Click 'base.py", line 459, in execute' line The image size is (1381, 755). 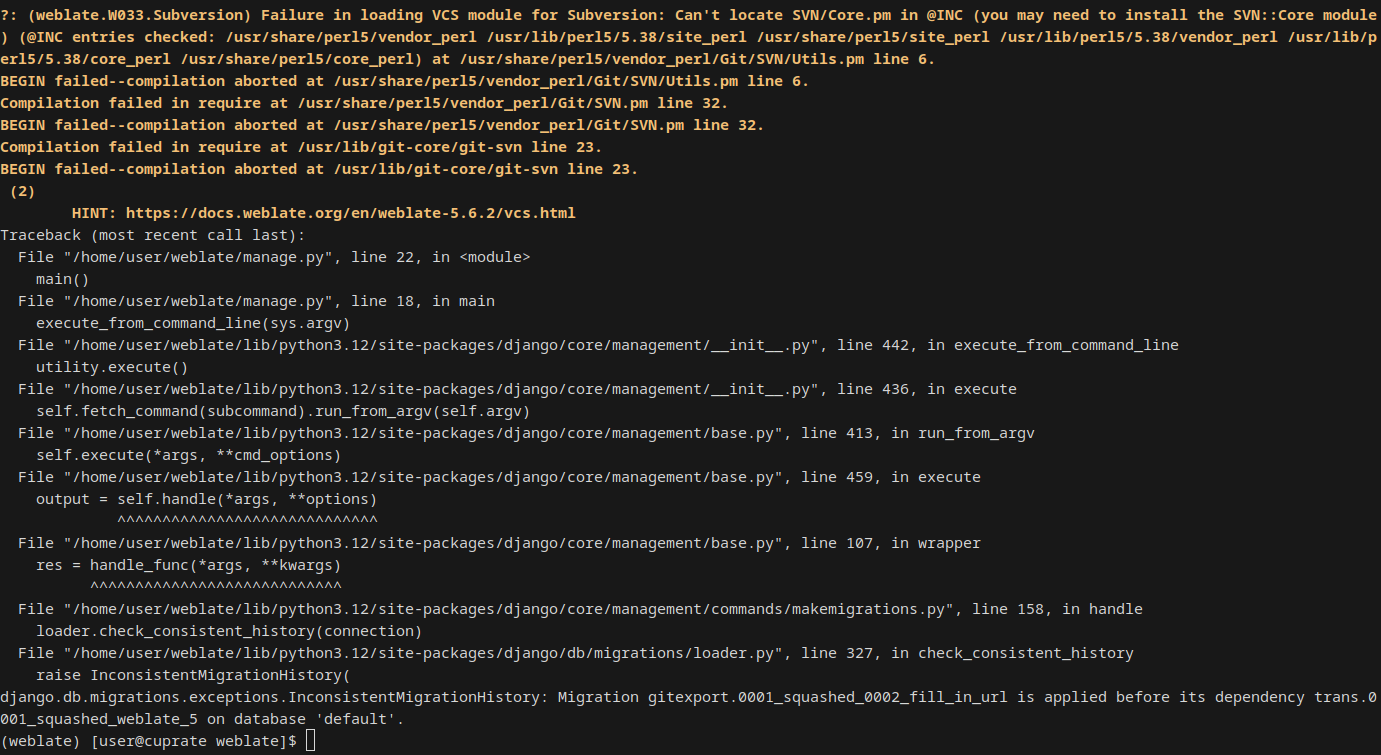tap(499, 477)
